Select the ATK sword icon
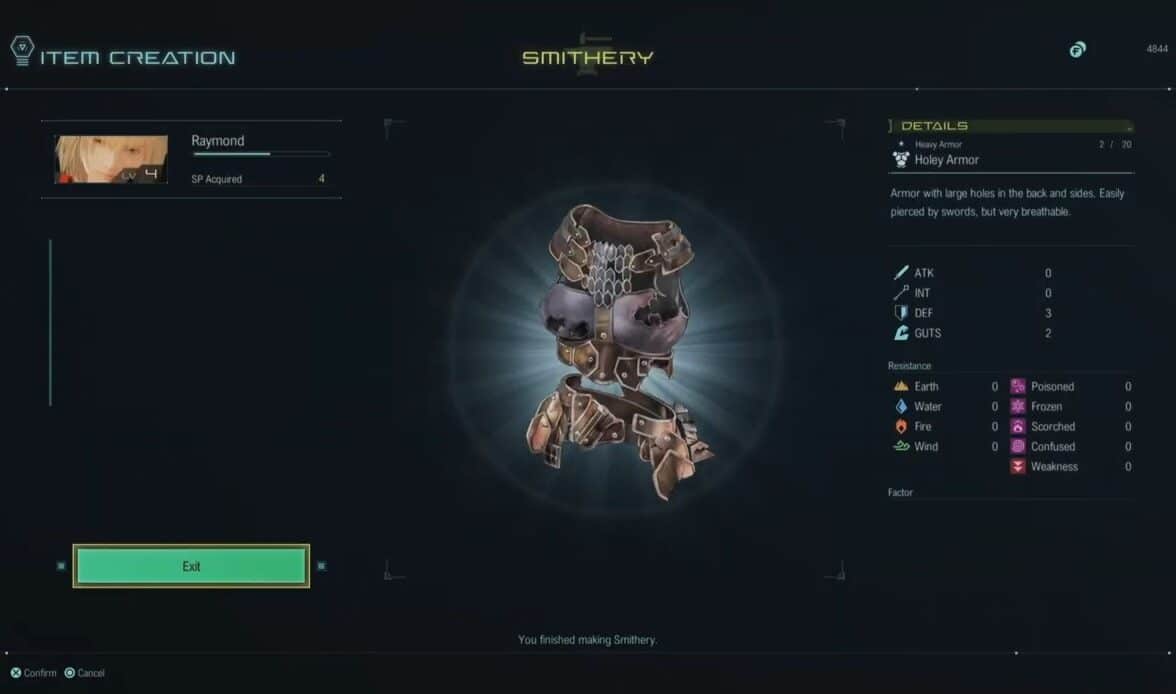Screen dimensions: 1176x694 (x=901, y=272)
